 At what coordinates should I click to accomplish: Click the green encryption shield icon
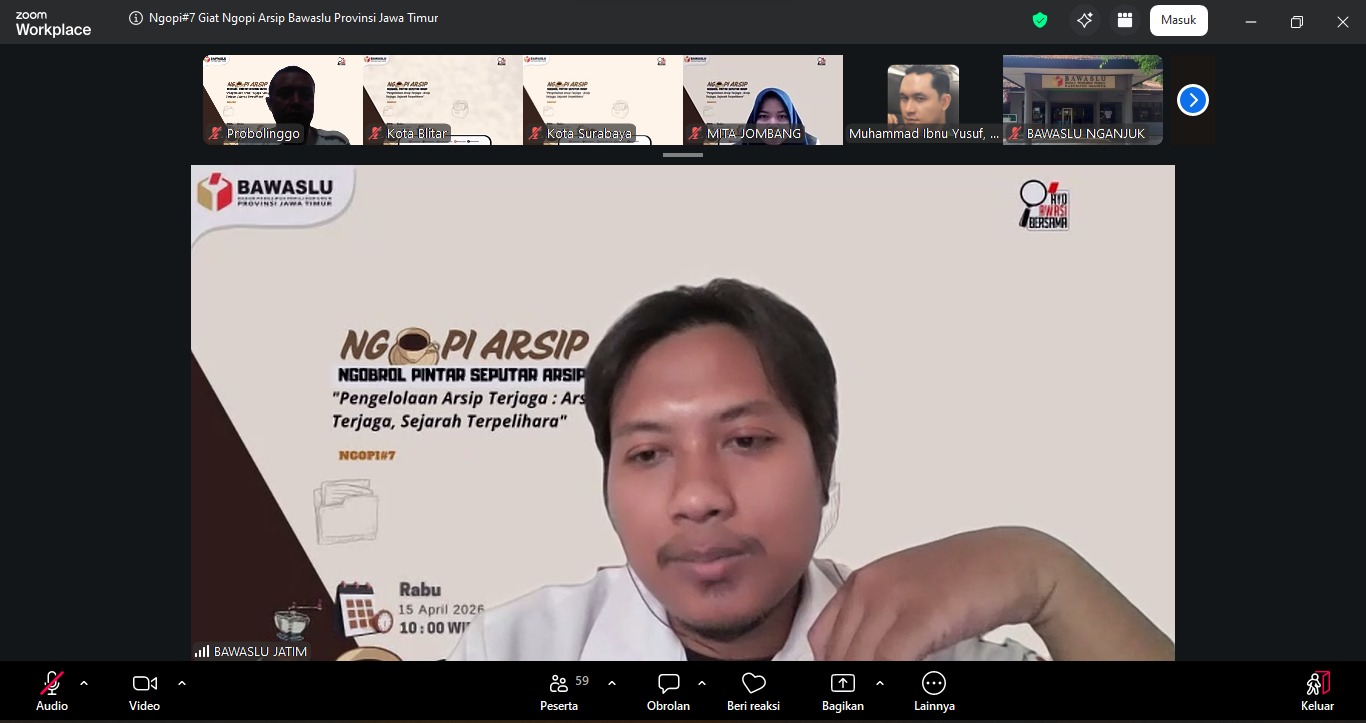coord(1040,20)
